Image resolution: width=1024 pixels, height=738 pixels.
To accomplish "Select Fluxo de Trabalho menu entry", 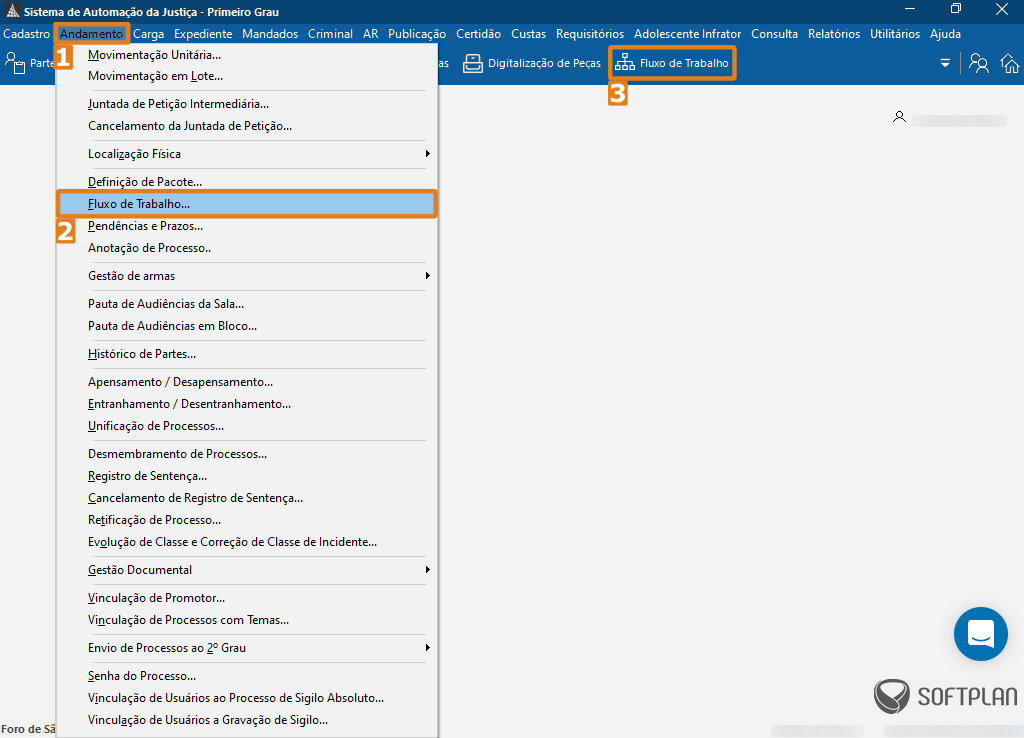I will coord(247,204).
